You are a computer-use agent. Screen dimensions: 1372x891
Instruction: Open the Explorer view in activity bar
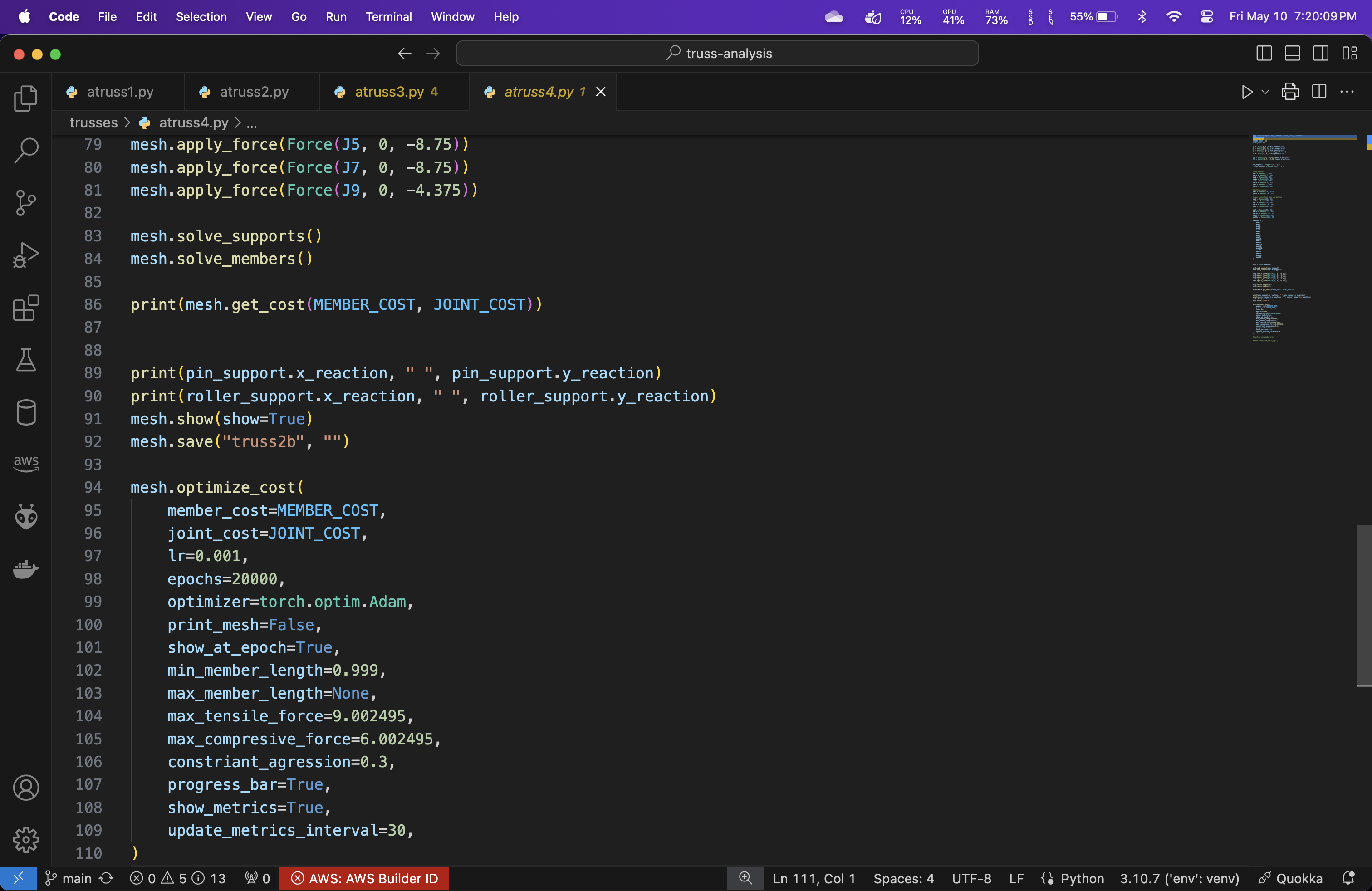(x=26, y=98)
